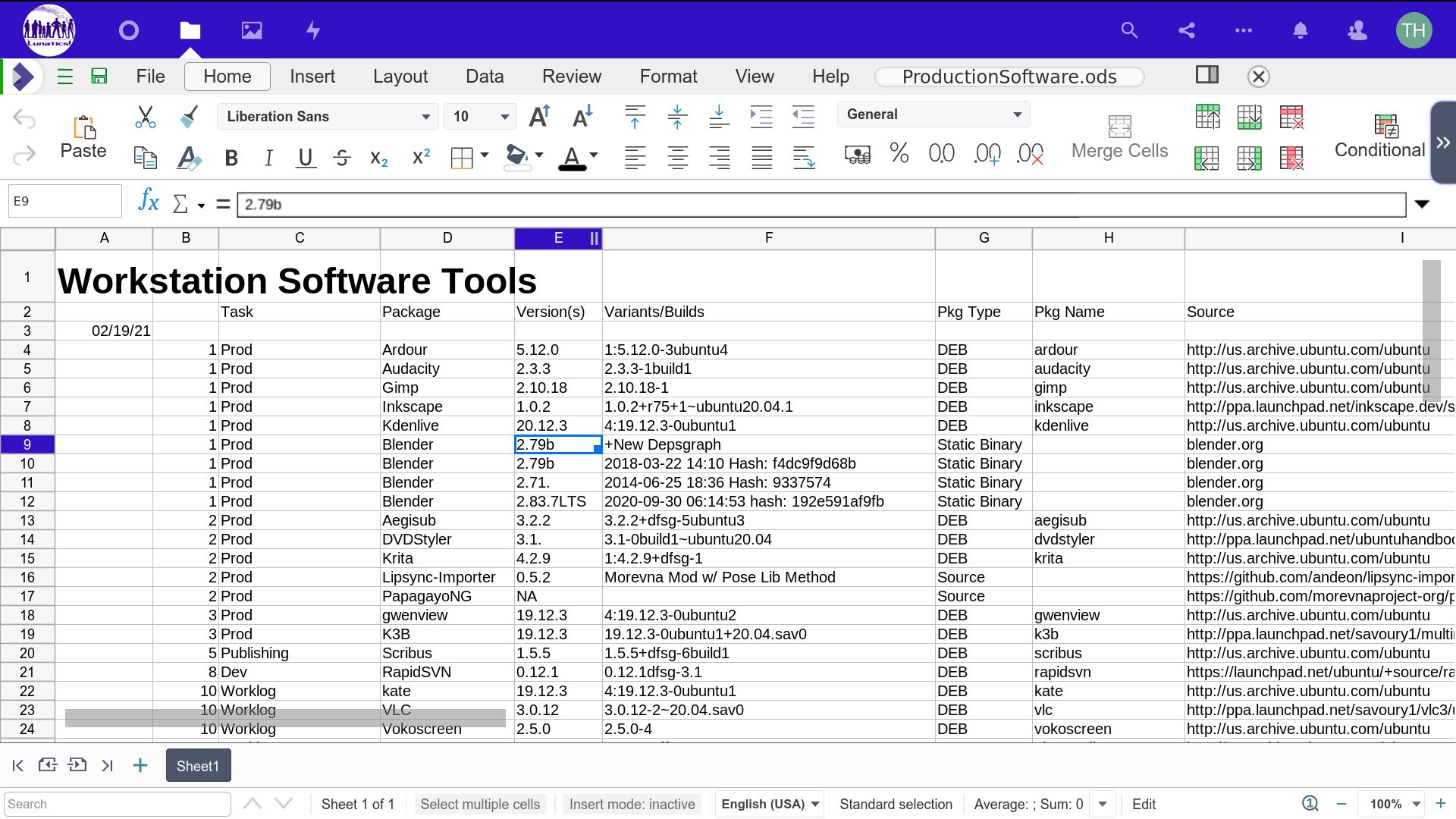
Task: Click the Cut scissors icon
Action: click(x=145, y=117)
